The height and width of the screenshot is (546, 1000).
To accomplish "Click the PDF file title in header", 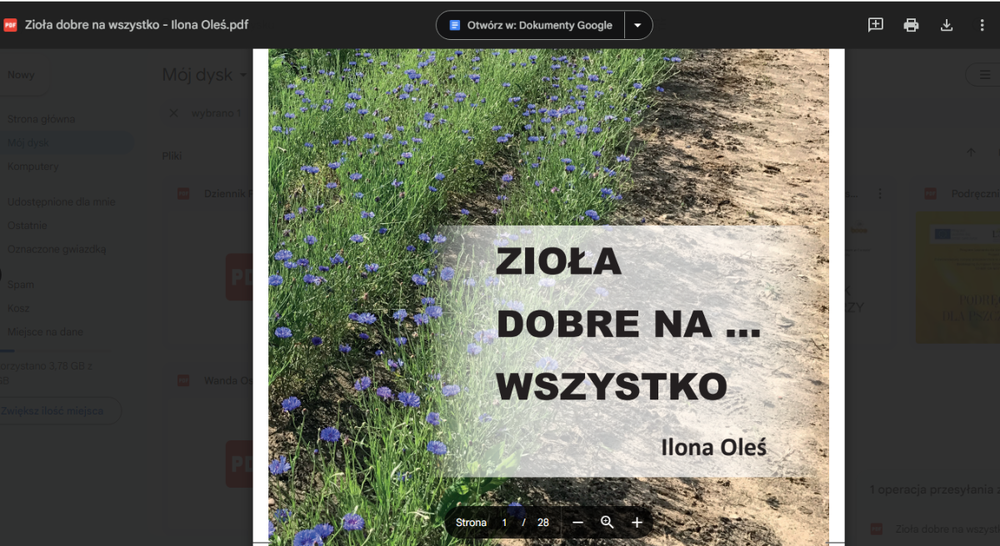I will (136, 26).
